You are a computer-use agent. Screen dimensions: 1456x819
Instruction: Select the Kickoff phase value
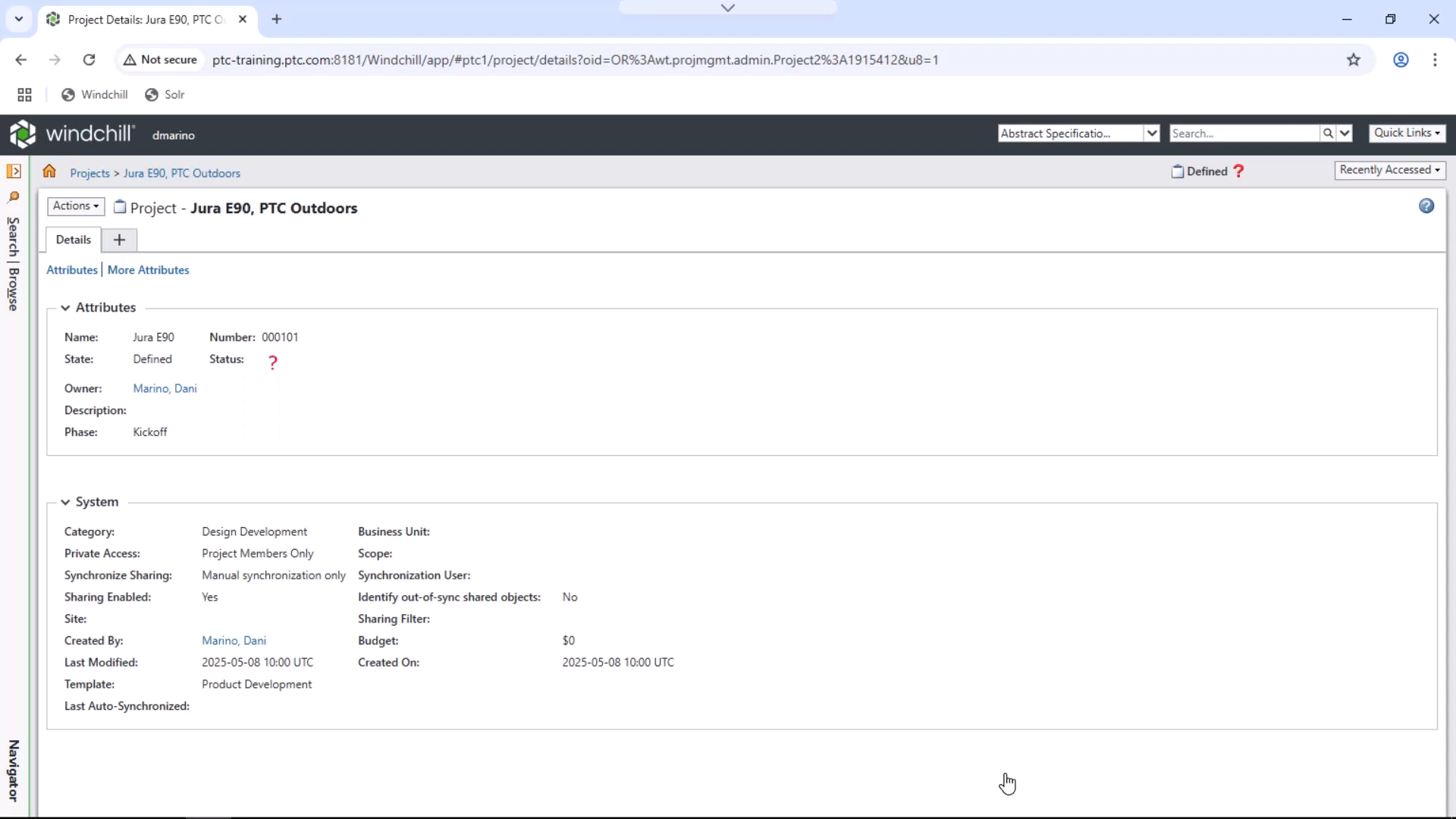click(150, 432)
